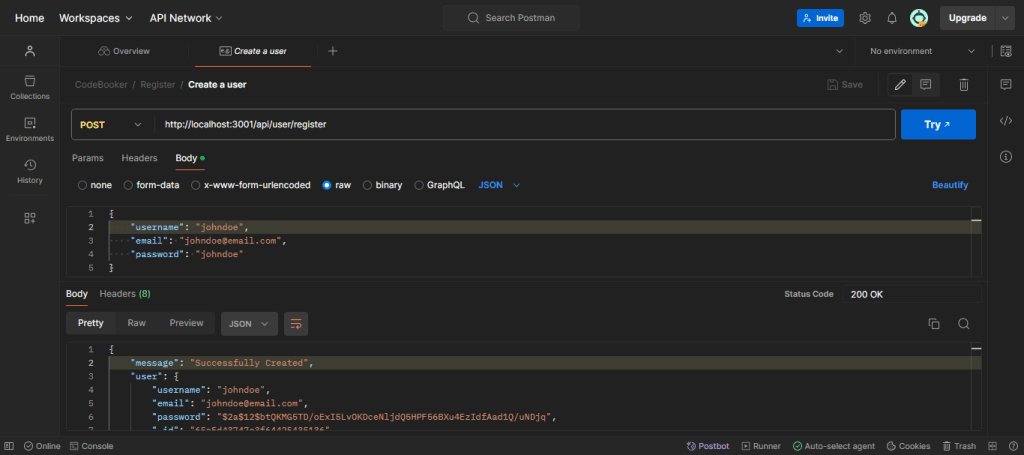The image size is (1024, 455).
Task: Open settings gear in header
Action: (x=865, y=18)
